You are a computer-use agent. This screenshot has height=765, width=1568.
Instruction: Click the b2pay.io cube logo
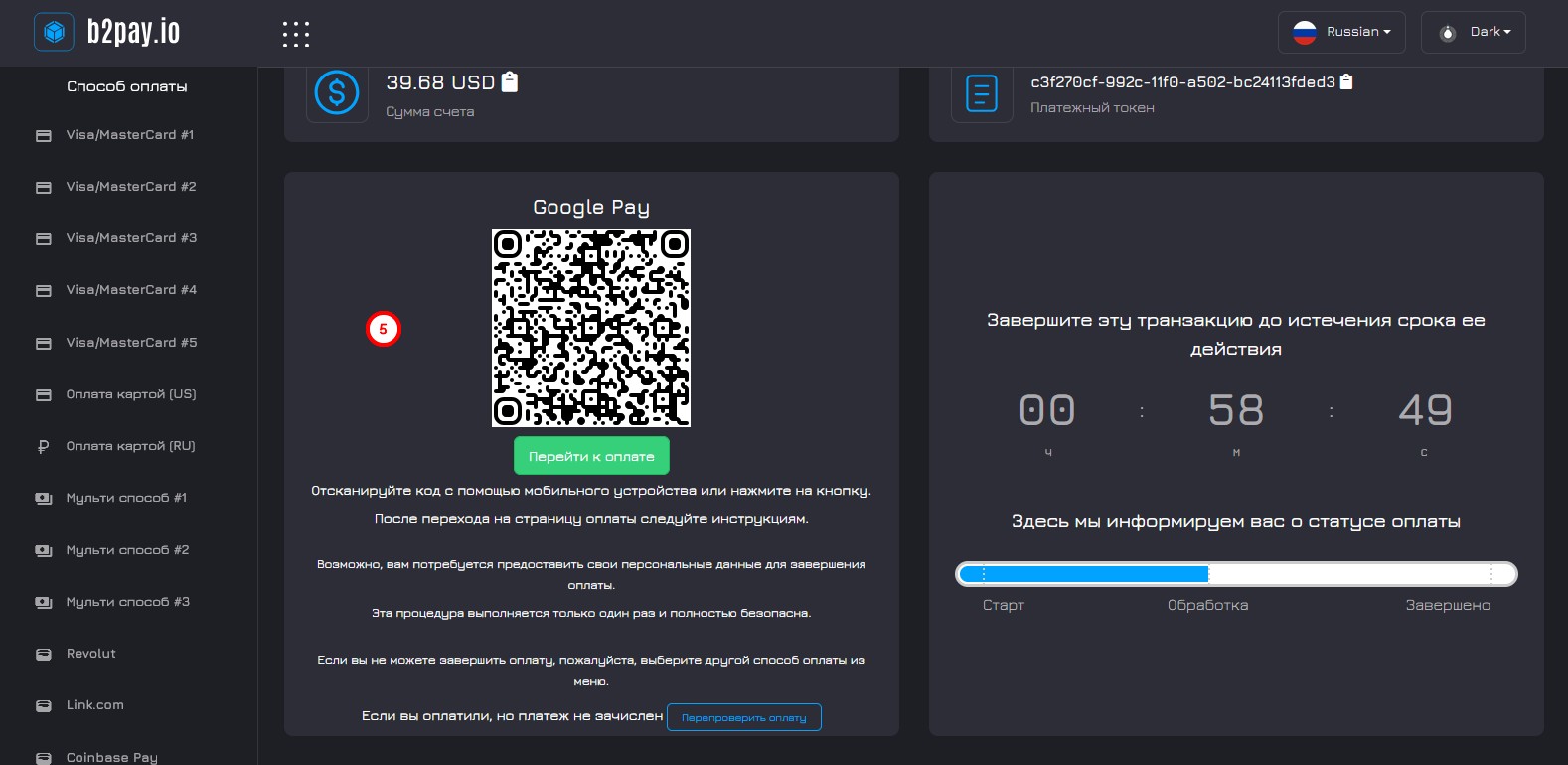tap(54, 32)
